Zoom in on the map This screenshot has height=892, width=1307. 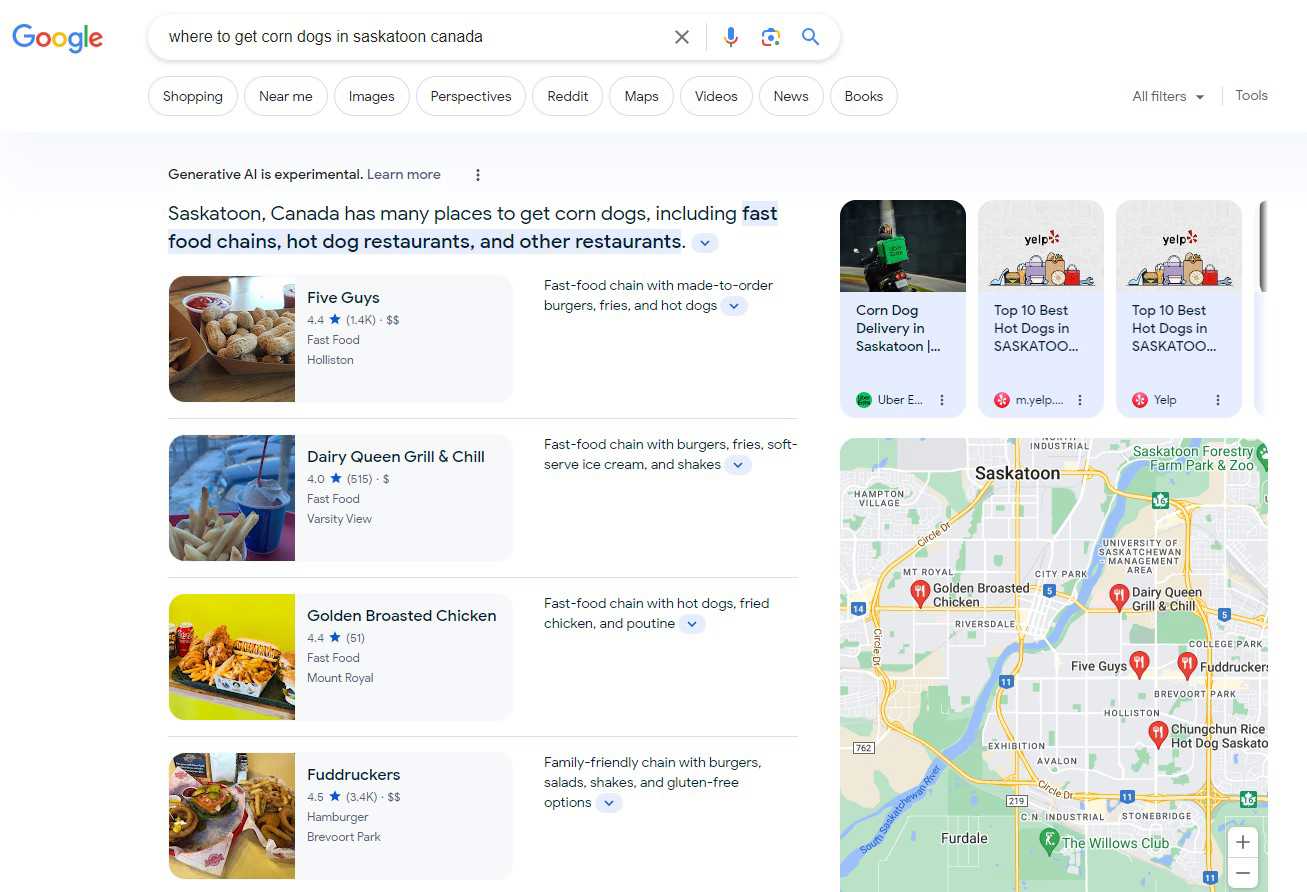tap(1243, 842)
